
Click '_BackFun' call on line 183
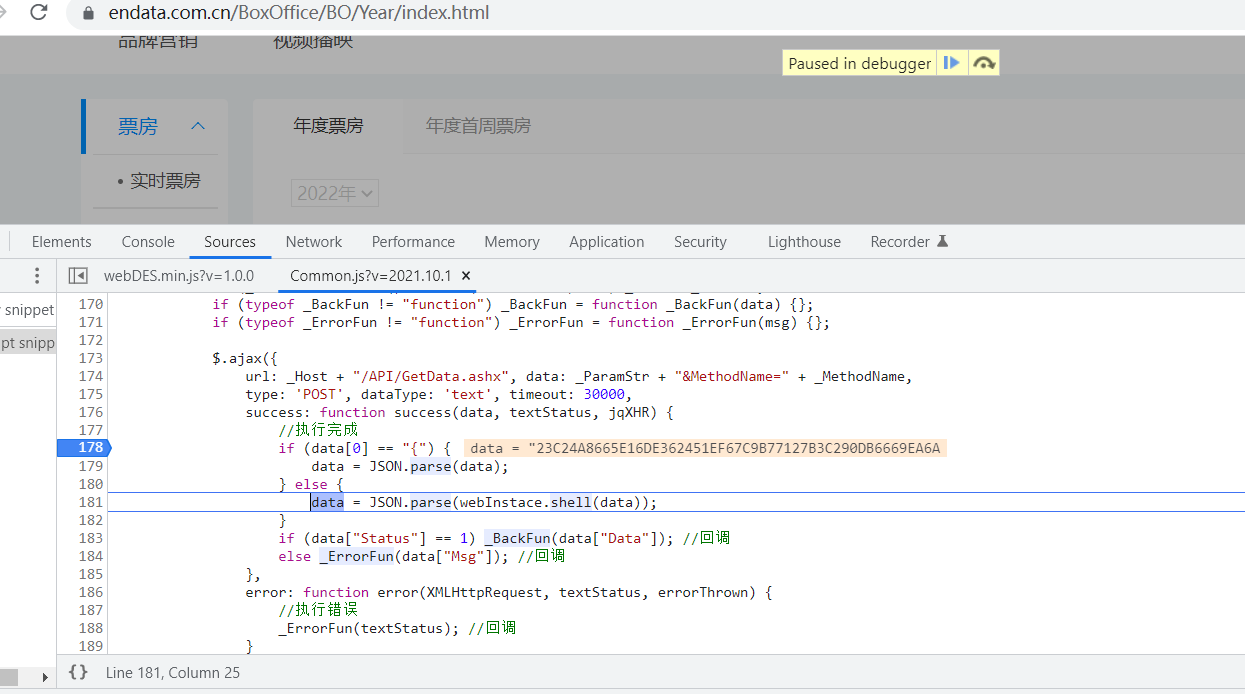click(x=518, y=538)
